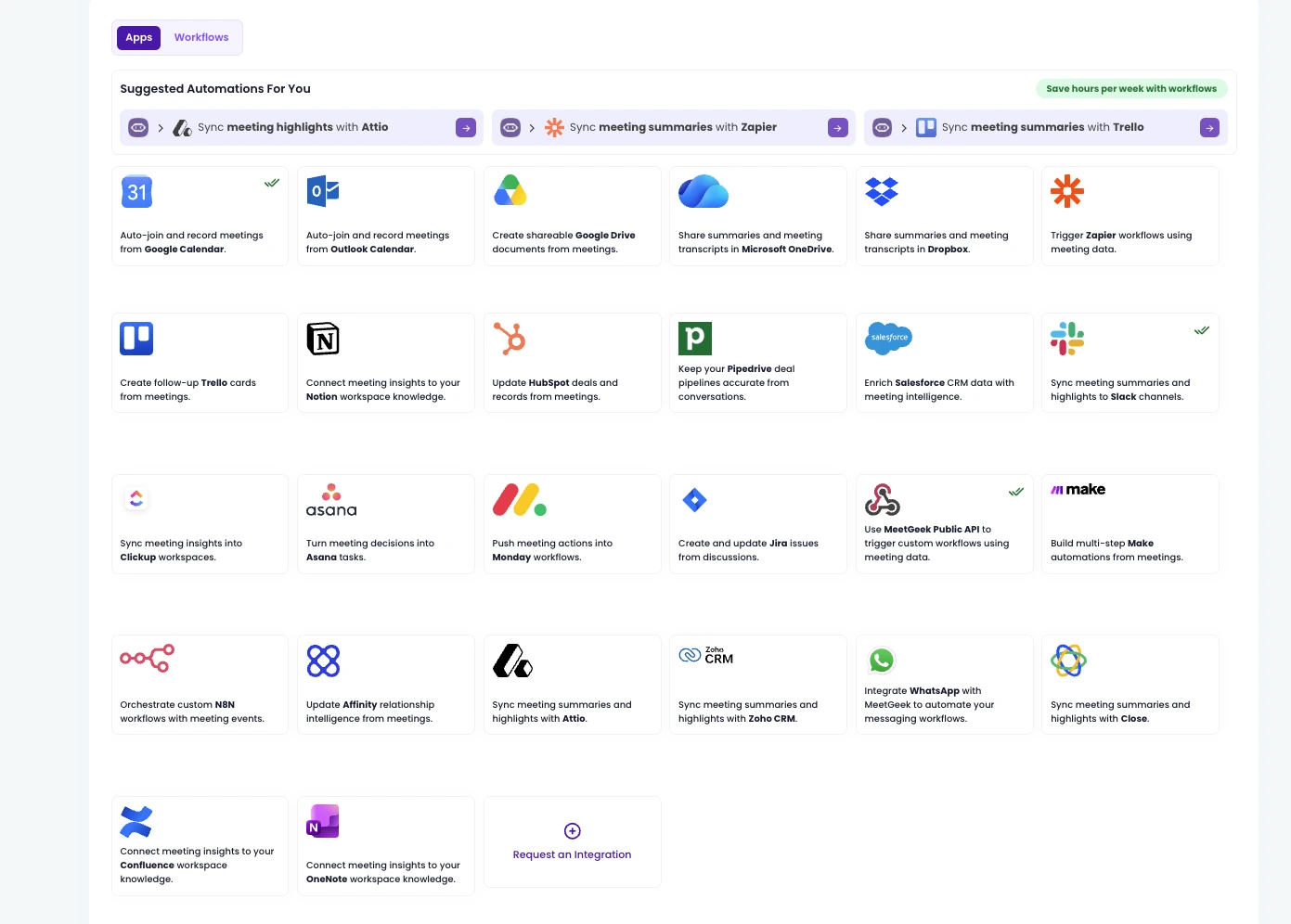The height and width of the screenshot is (924, 1291).
Task: Click 'Update Affinity relationship intelligence' text
Action: point(370,712)
